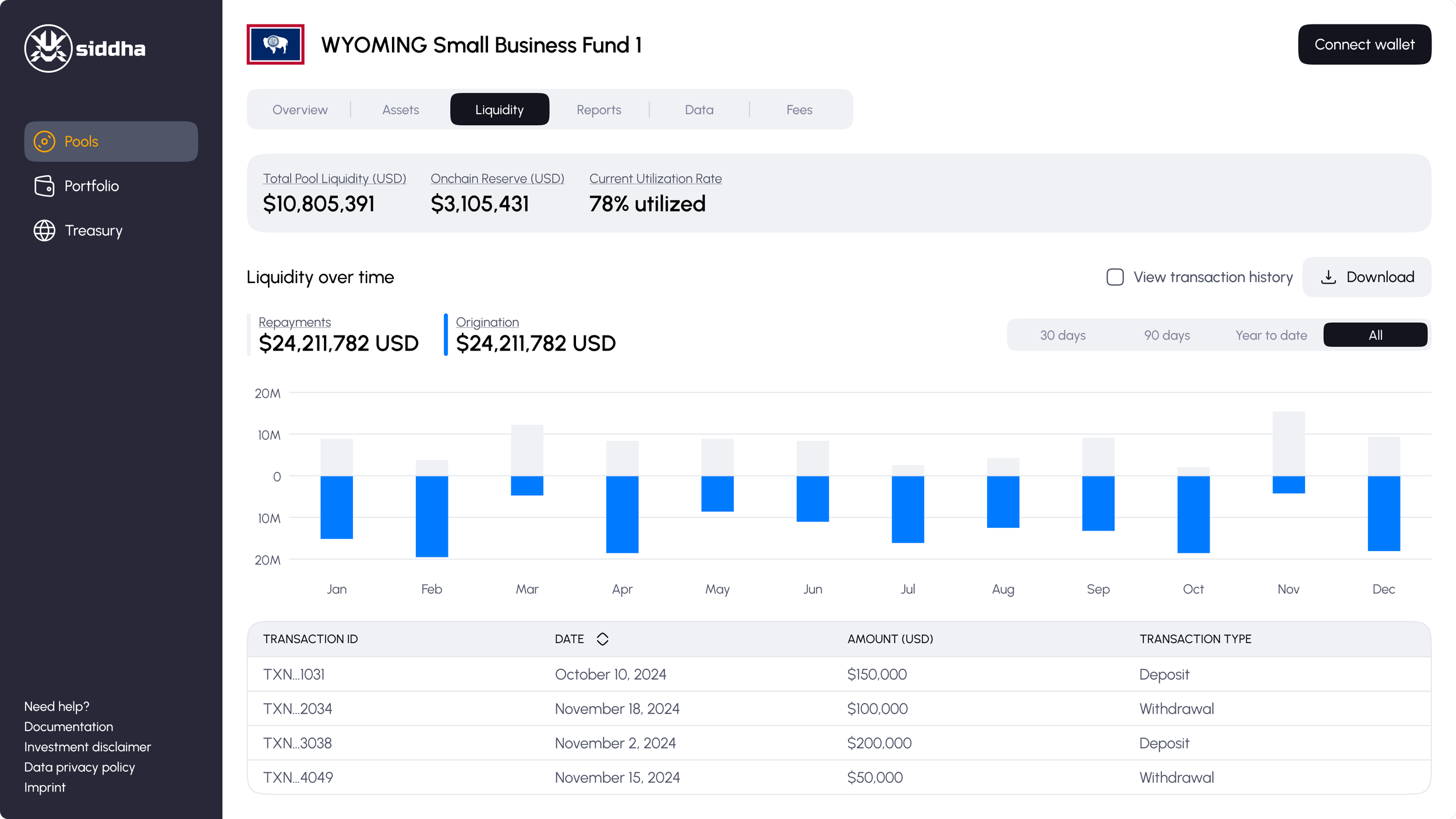
Task: Click the Pools coin icon
Action: point(44,142)
